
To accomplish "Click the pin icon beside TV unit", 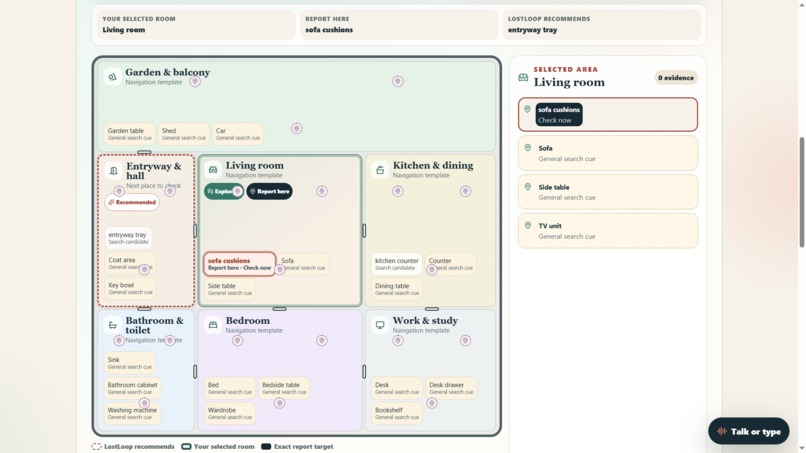I will 528,225.
